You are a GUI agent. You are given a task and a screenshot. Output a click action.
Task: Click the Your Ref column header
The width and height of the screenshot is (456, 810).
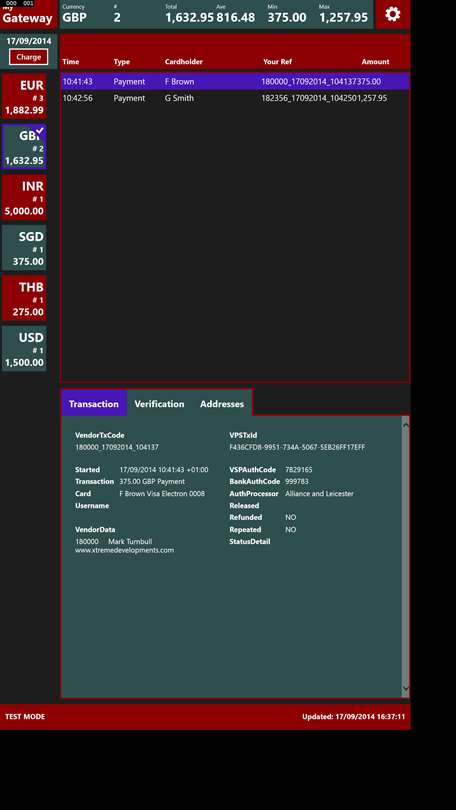click(x=277, y=61)
